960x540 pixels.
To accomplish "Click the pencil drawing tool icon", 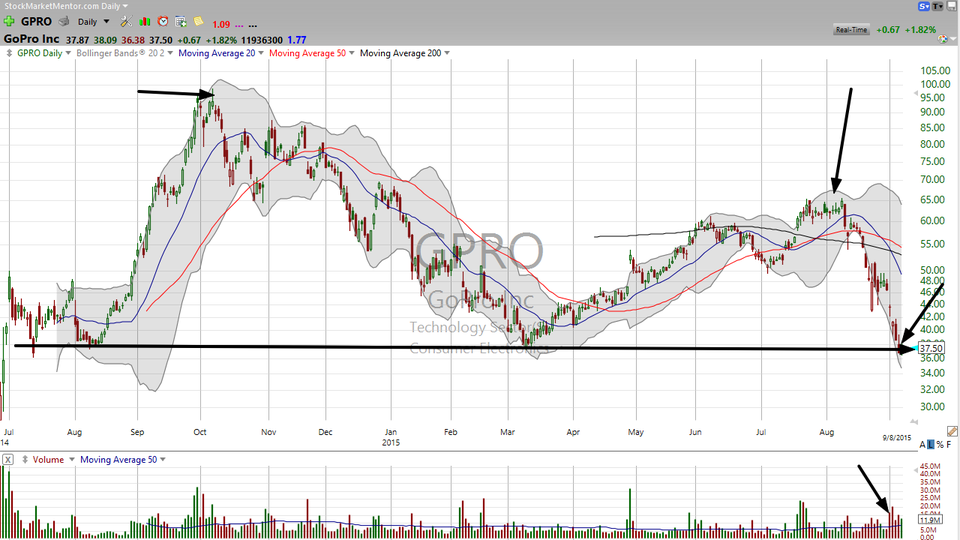I will pyautogui.click(x=952, y=432).
